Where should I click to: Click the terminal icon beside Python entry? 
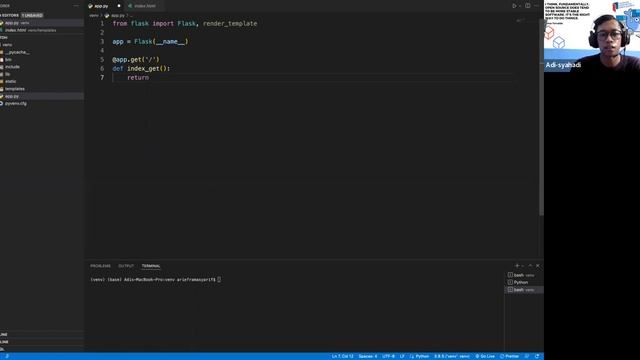[510, 282]
